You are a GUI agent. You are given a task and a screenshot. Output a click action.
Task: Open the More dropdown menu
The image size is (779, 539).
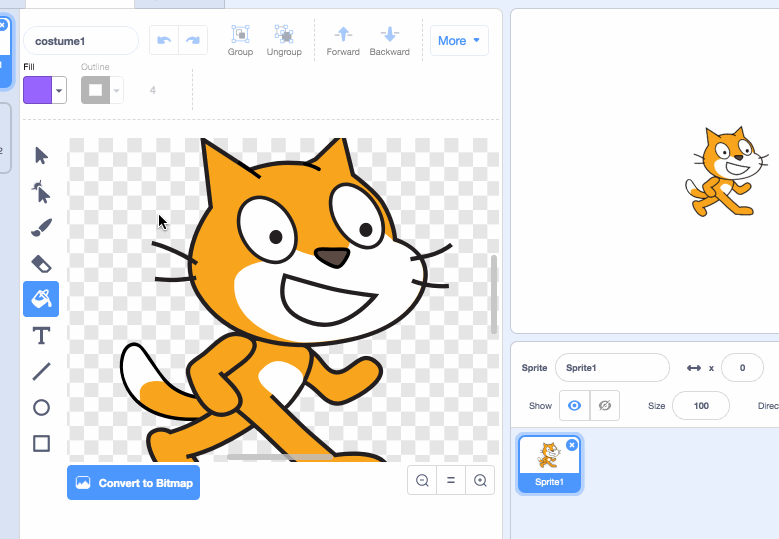(x=459, y=41)
